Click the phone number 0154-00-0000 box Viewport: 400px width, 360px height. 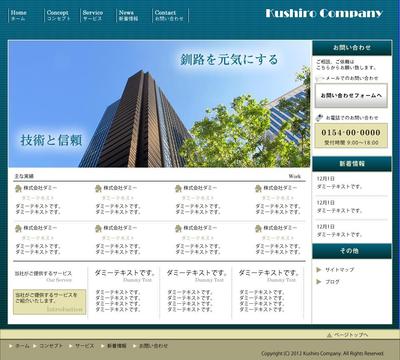click(351, 136)
